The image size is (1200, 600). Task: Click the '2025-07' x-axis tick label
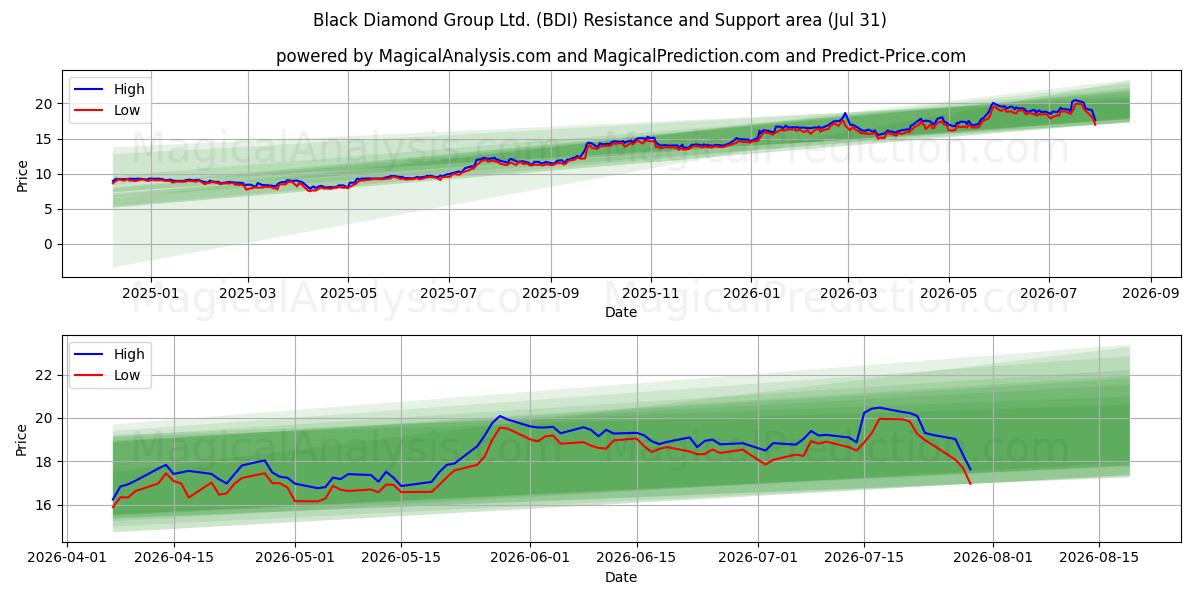point(448,292)
